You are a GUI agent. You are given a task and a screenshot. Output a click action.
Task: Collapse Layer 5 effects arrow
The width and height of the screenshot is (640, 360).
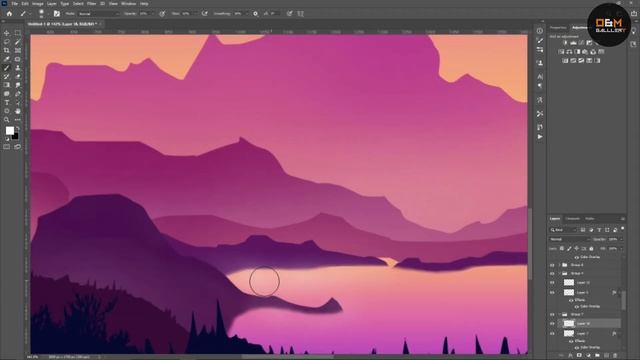click(x=620, y=293)
